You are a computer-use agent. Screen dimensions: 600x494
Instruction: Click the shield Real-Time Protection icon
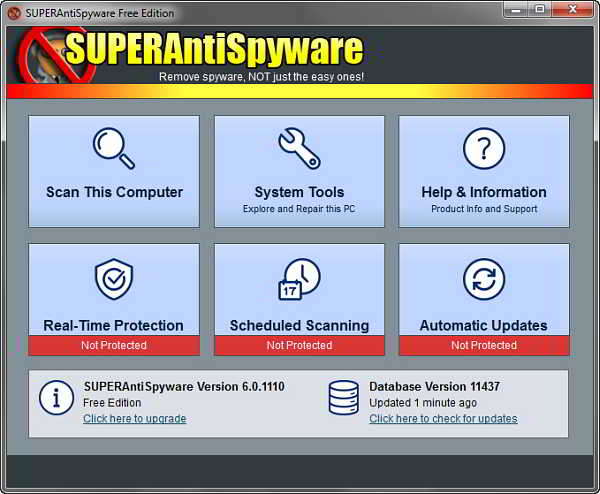[x=113, y=279]
